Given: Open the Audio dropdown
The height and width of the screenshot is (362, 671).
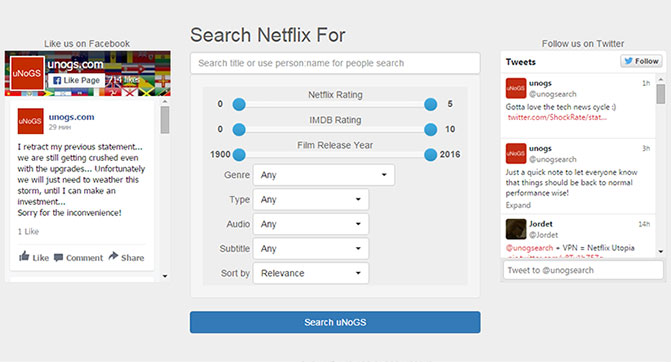Looking at the screenshot, I should coord(311,224).
